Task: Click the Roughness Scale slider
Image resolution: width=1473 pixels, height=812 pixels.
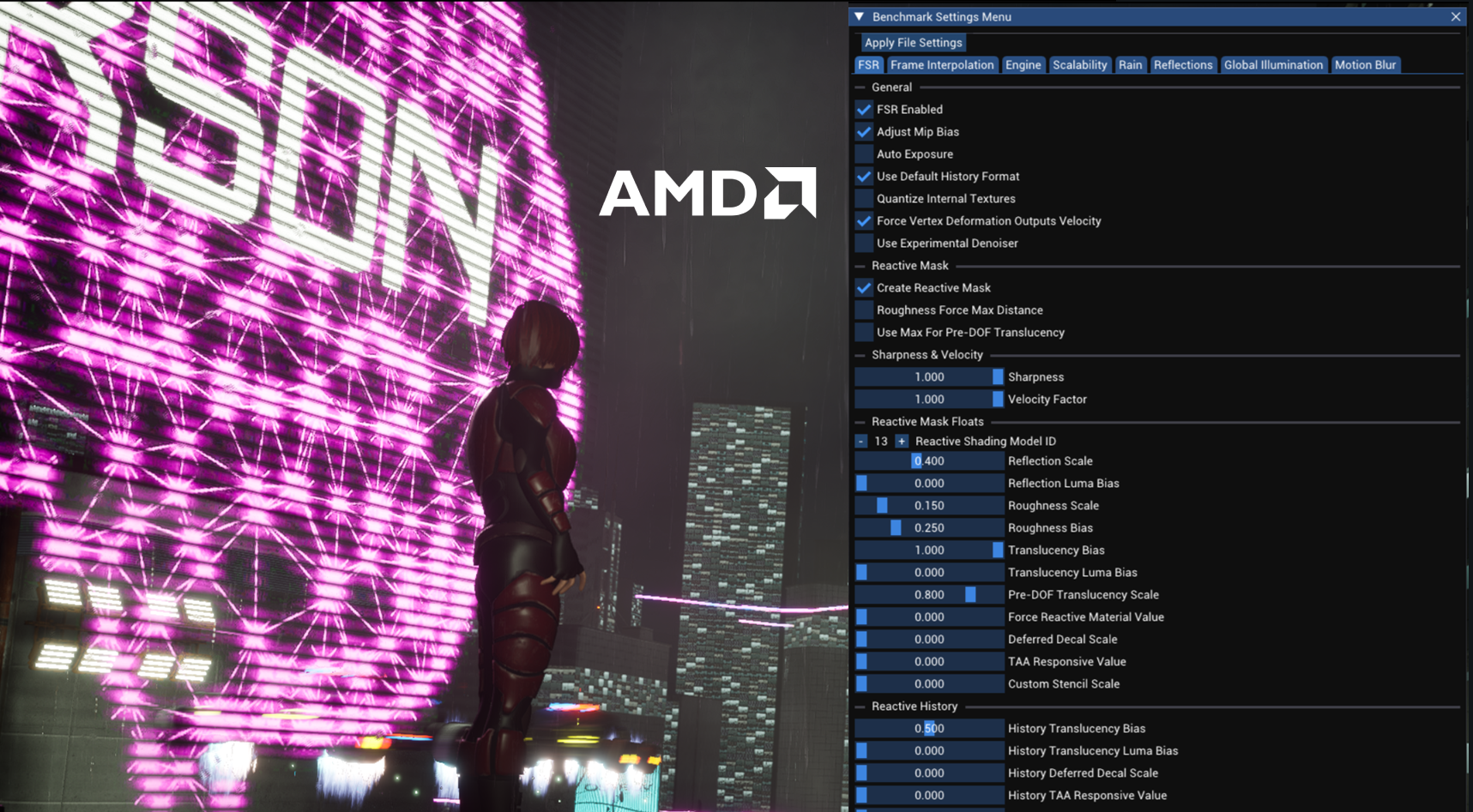Action: point(929,505)
